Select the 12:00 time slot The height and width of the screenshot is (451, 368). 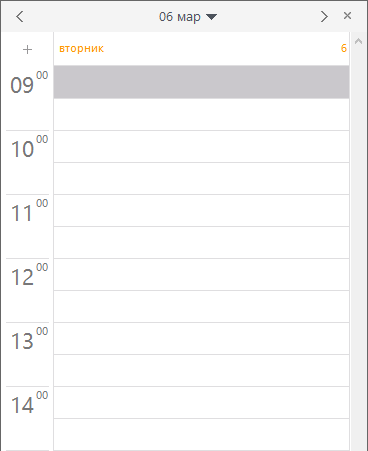201,274
